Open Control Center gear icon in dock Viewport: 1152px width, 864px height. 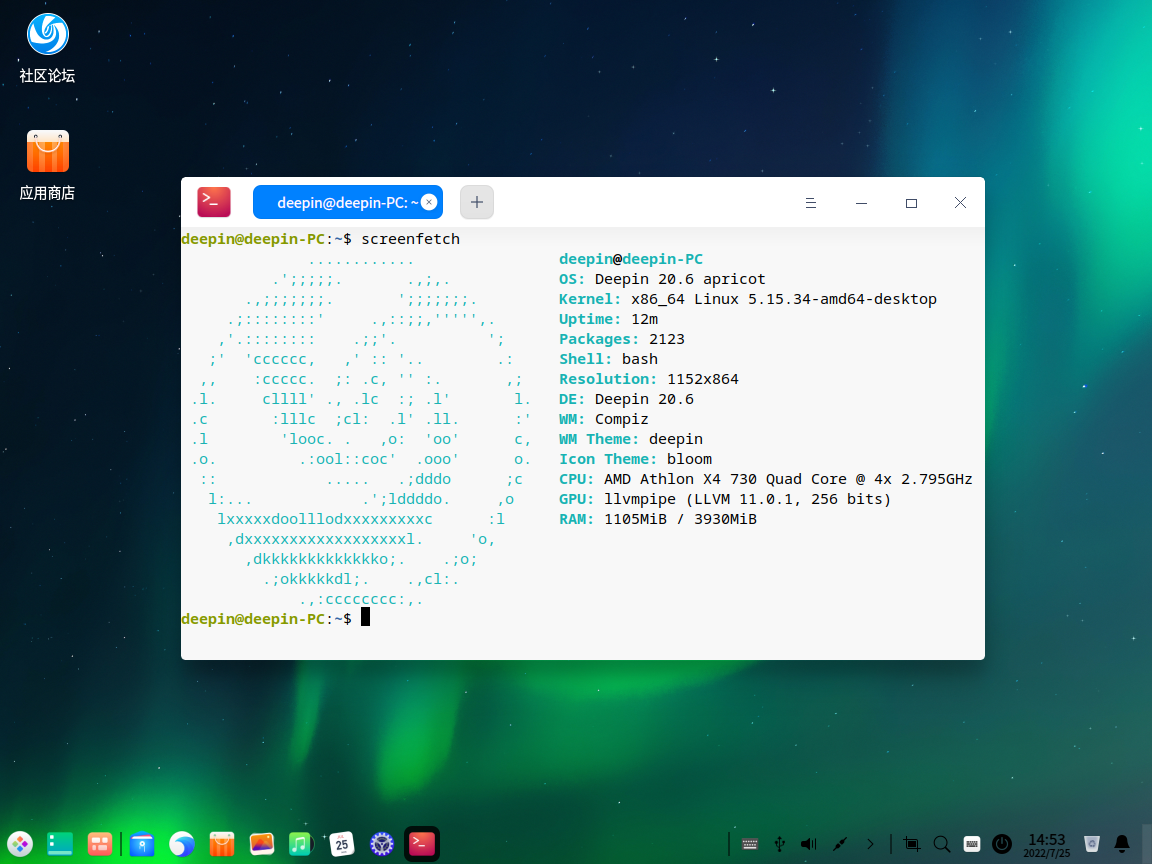(381, 844)
